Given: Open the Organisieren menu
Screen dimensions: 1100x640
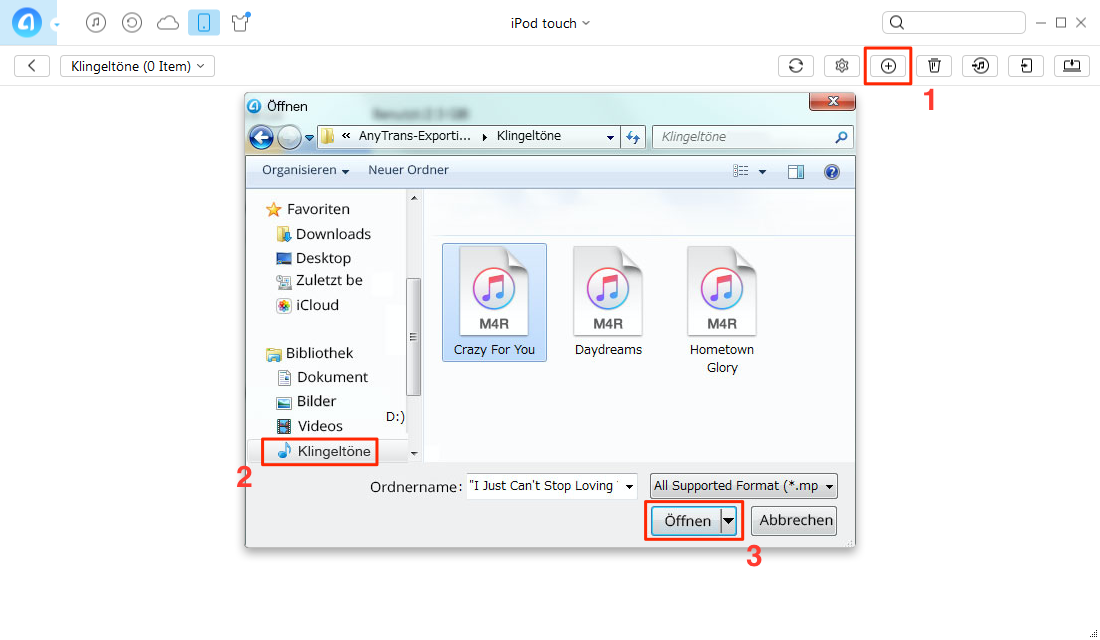Looking at the screenshot, I should click(x=305, y=170).
